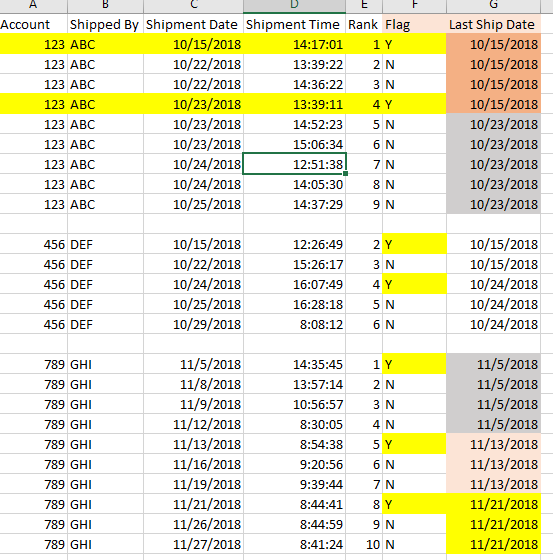Click shipment date 11/27/2018
The width and height of the screenshot is (553, 560).
193,544
